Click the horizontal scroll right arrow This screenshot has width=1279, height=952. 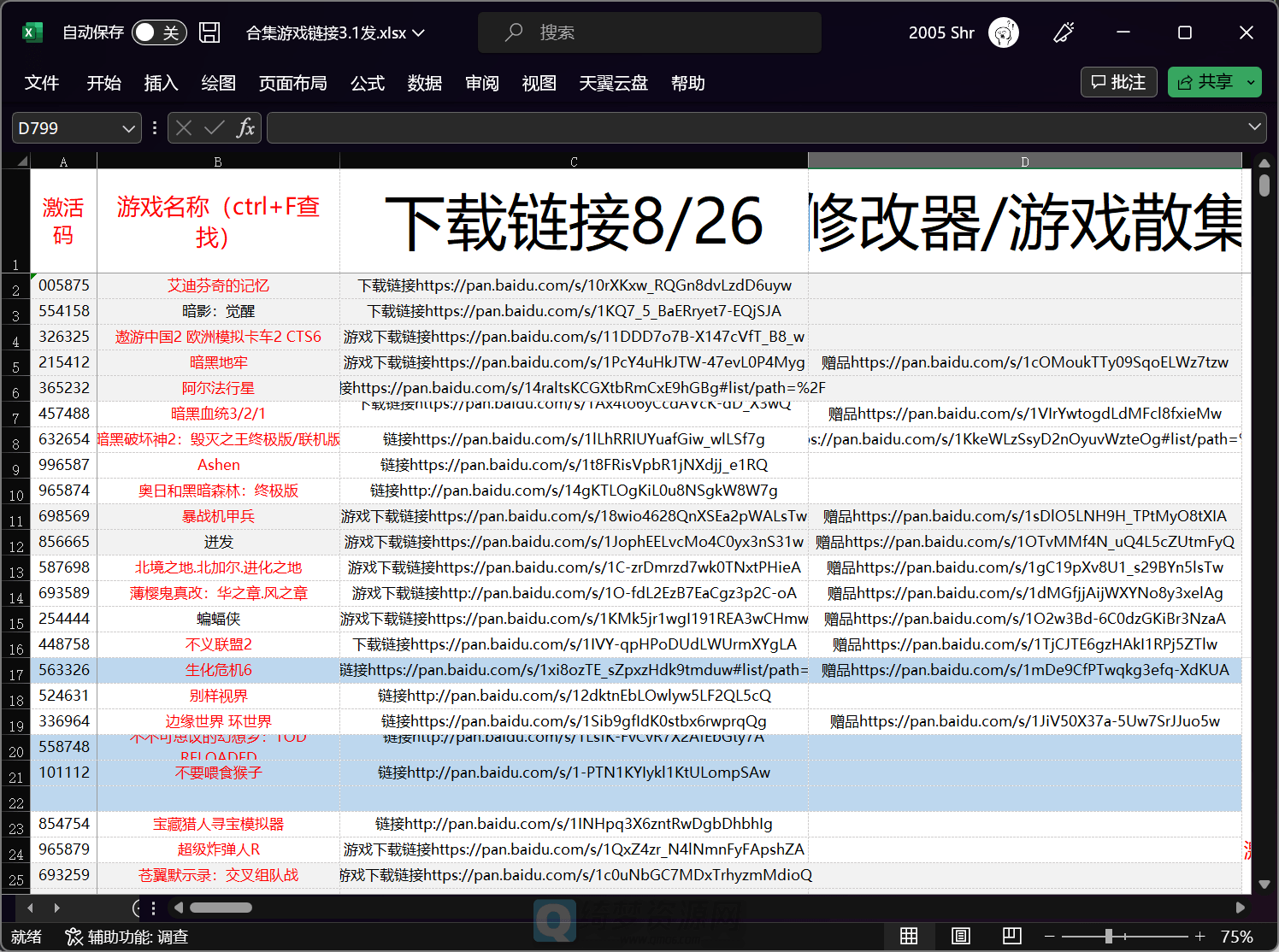[x=1241, y=908]
